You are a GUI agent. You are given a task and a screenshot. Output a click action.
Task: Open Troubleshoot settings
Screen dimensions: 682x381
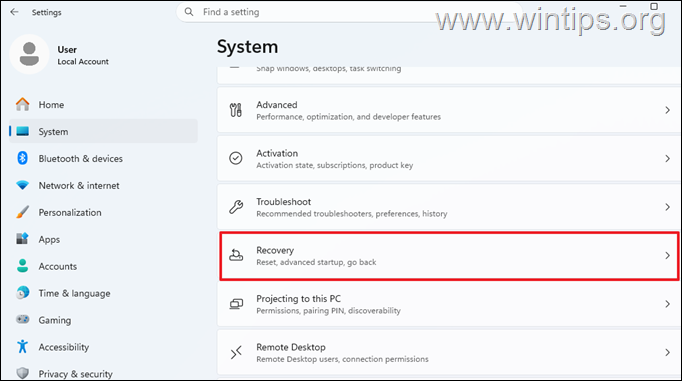point(449,207)
